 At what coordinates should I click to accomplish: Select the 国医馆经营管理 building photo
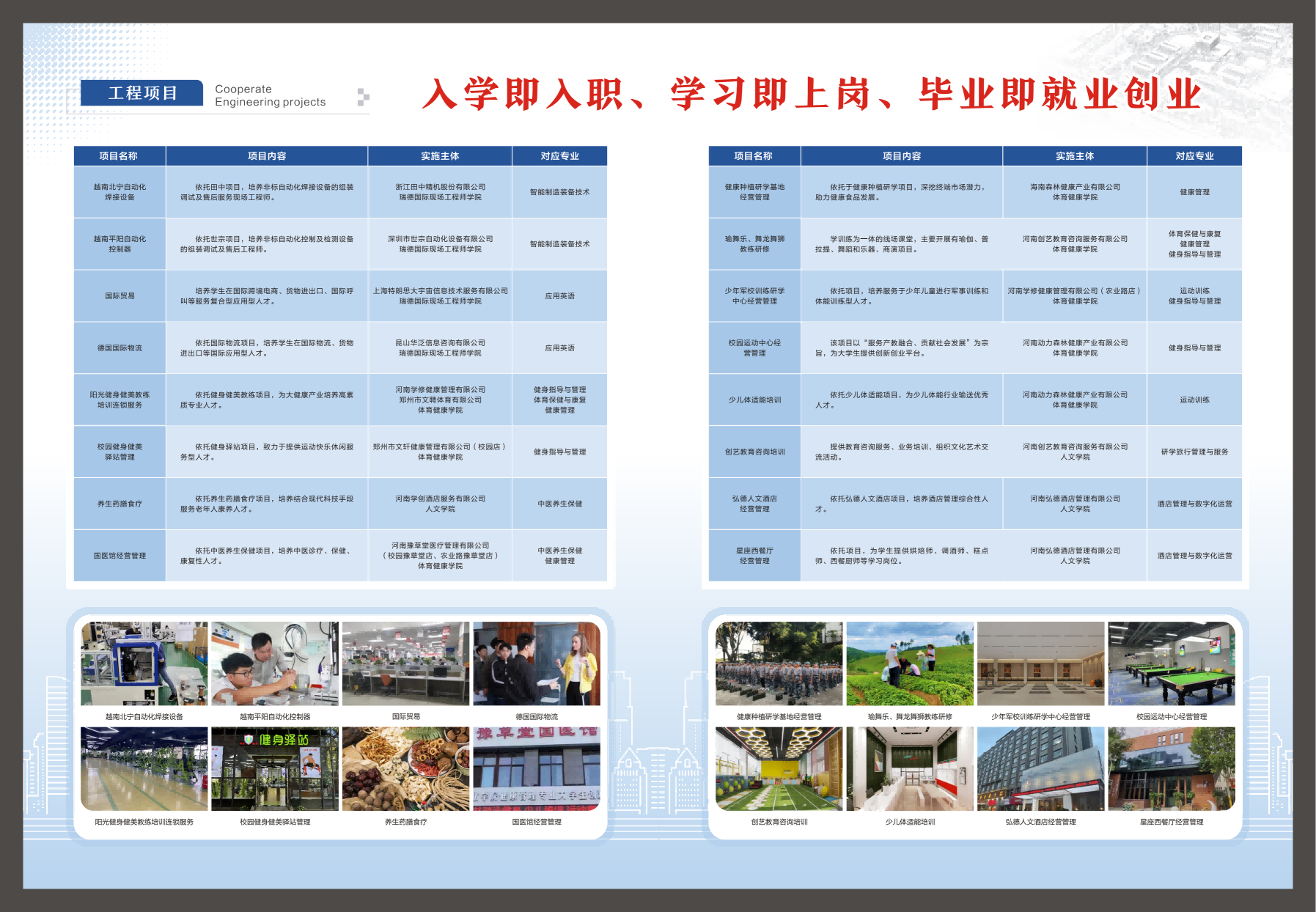537,769
